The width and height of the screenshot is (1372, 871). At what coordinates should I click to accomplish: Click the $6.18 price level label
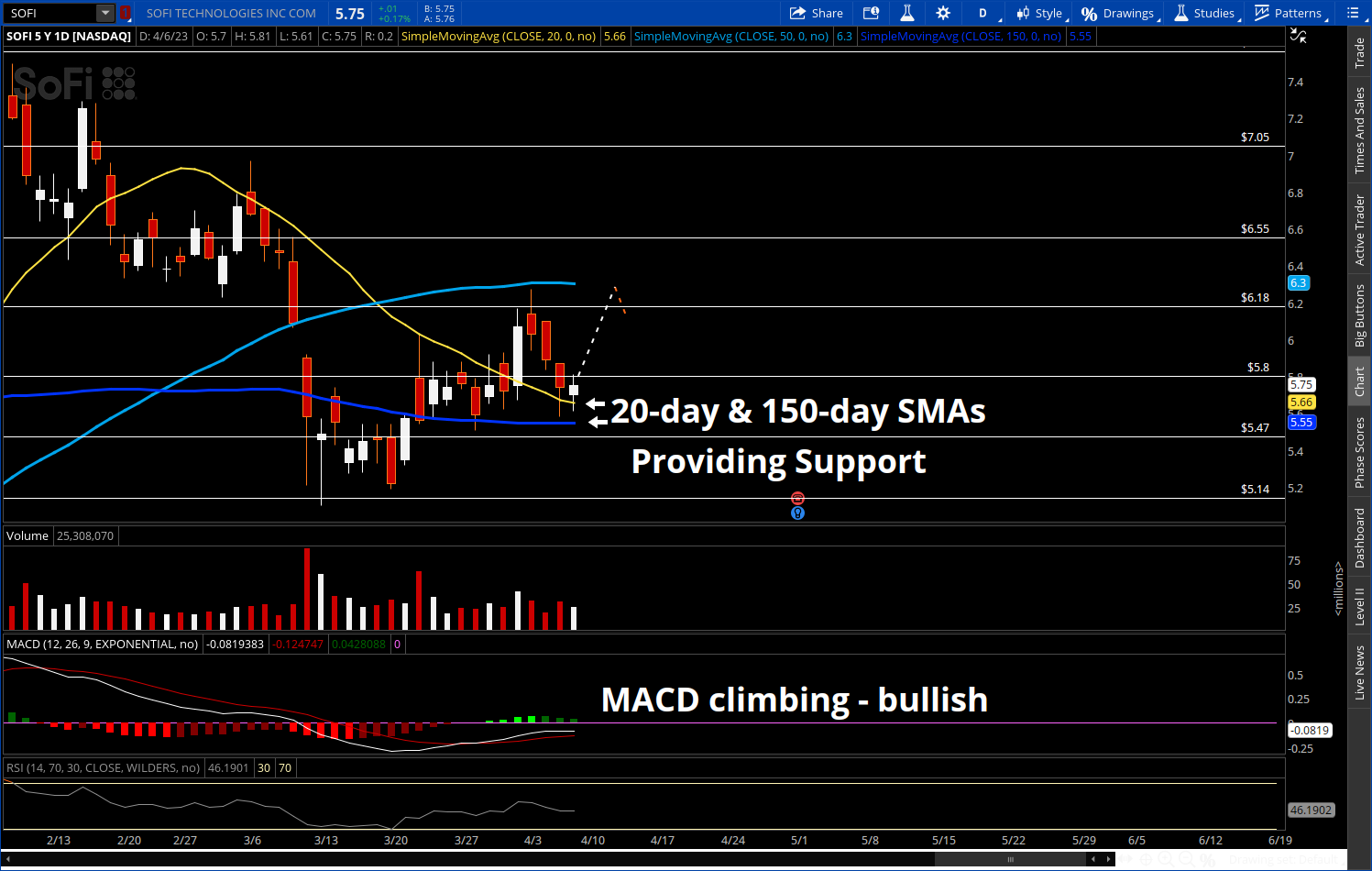(x=1255, y=297)
